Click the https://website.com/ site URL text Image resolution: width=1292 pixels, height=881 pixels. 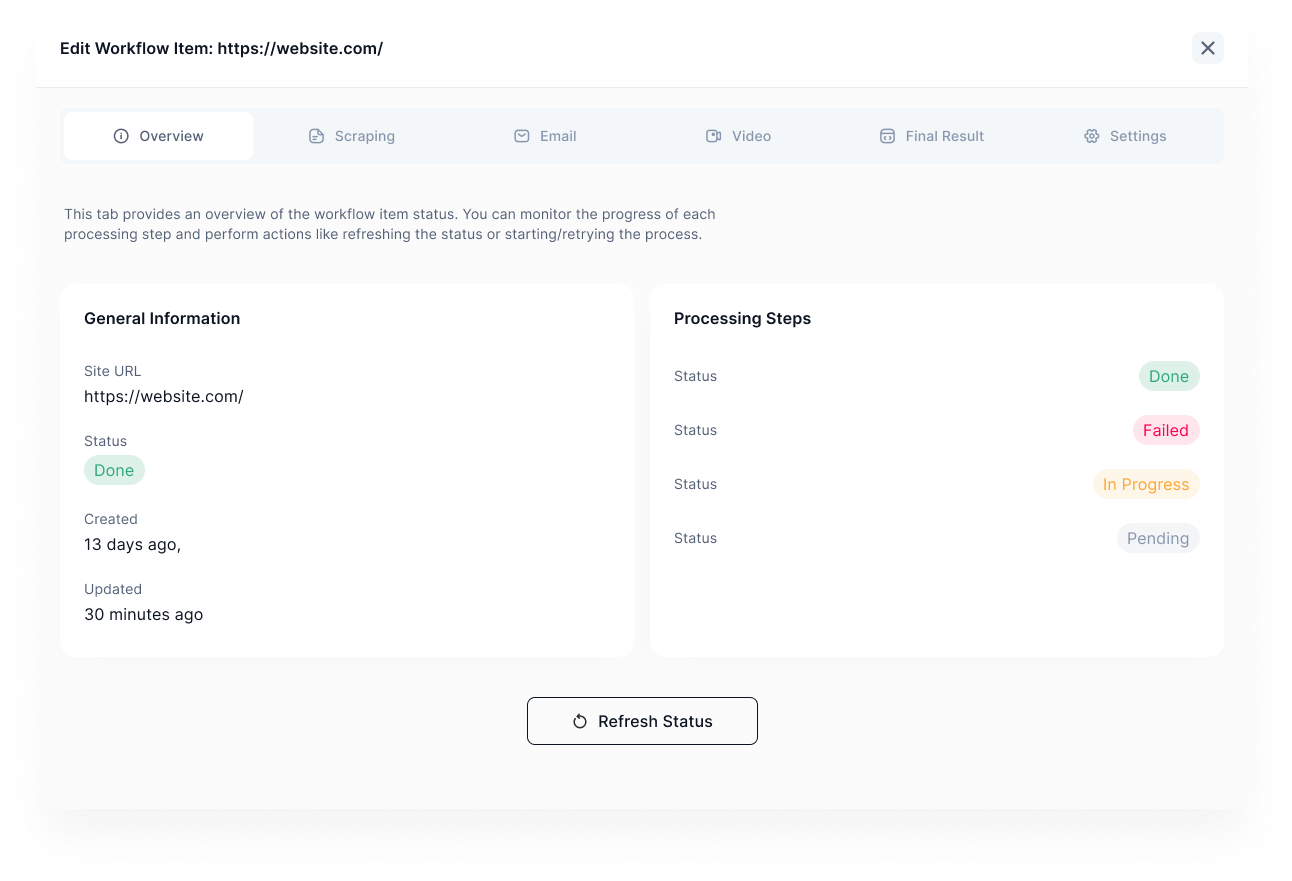point(164,396)
